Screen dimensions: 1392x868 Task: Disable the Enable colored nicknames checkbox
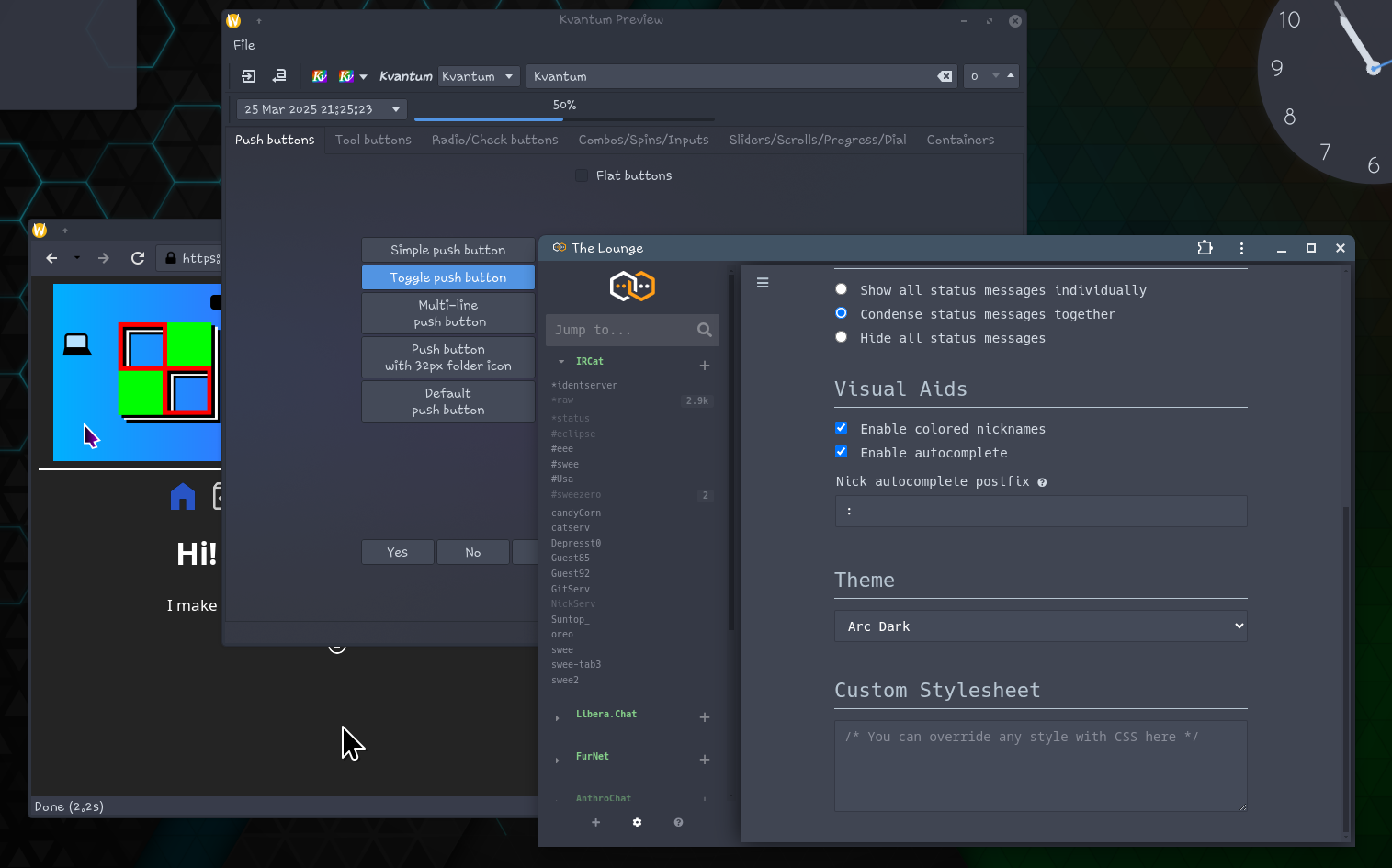[x=841, y=428]
